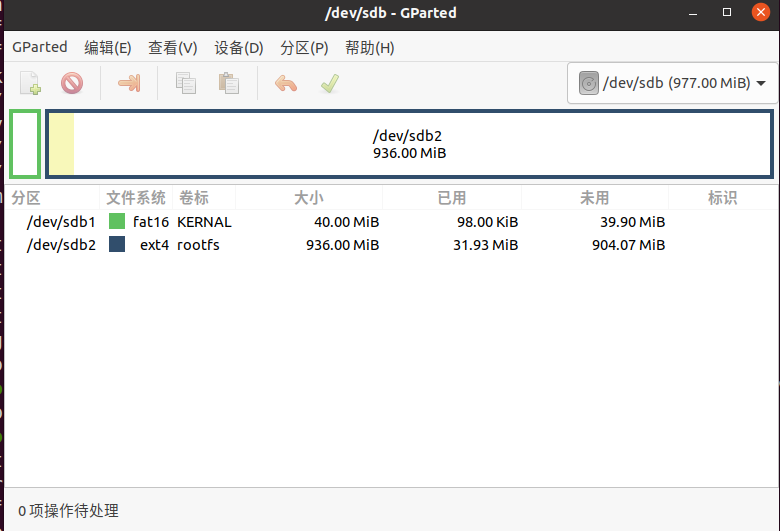
Task: Click the Undo last operation icon
Action: click(x=286, y=84)
